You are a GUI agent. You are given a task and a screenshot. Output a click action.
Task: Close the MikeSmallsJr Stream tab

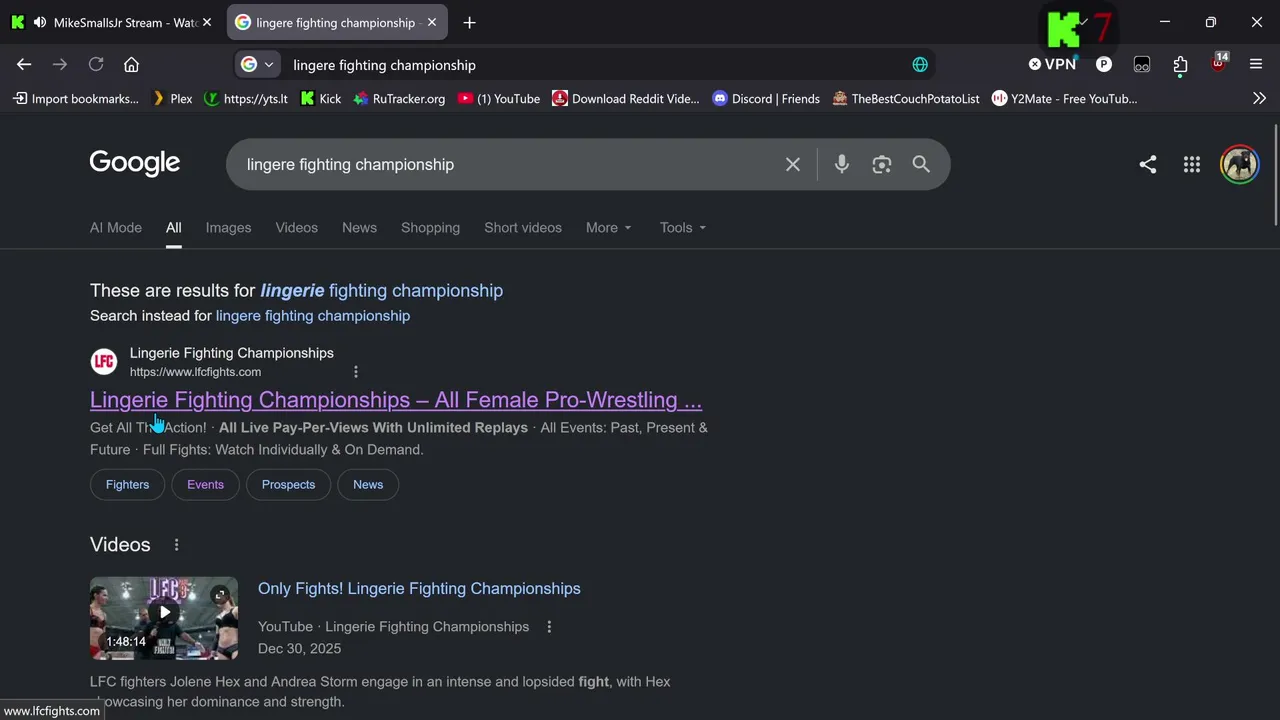coord(207,22)
